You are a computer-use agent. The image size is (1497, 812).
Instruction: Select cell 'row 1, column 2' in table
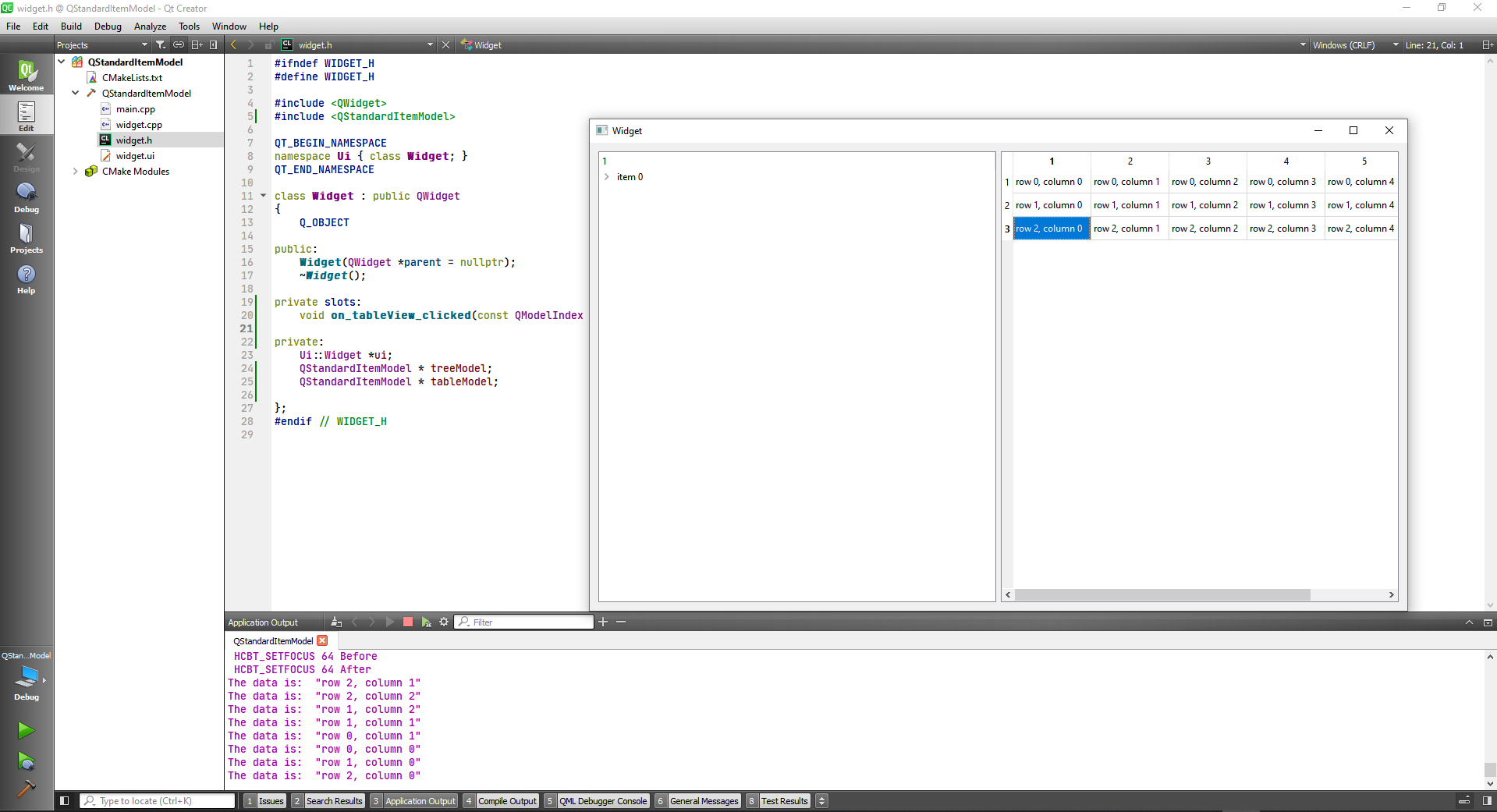click(x=1208, y=205)
